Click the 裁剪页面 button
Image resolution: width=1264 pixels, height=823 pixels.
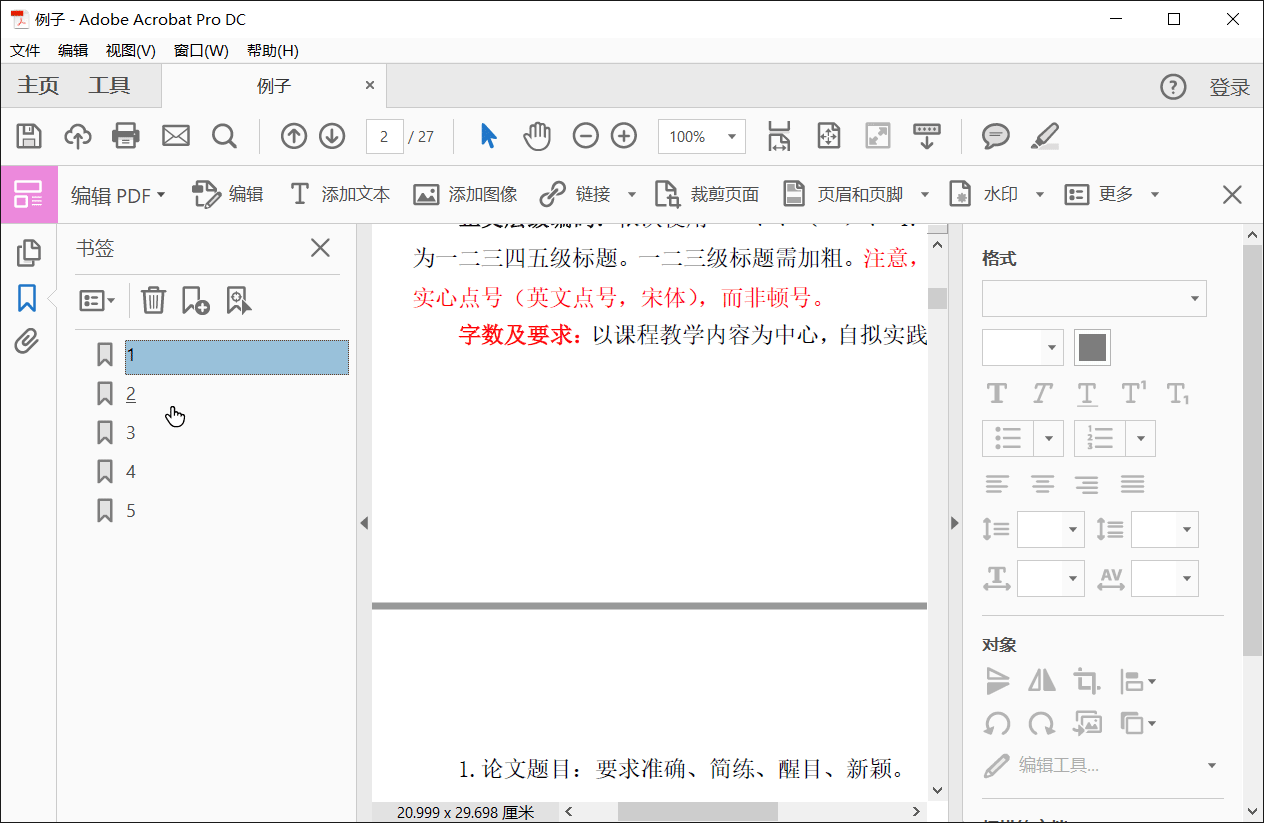coord(707,195)
